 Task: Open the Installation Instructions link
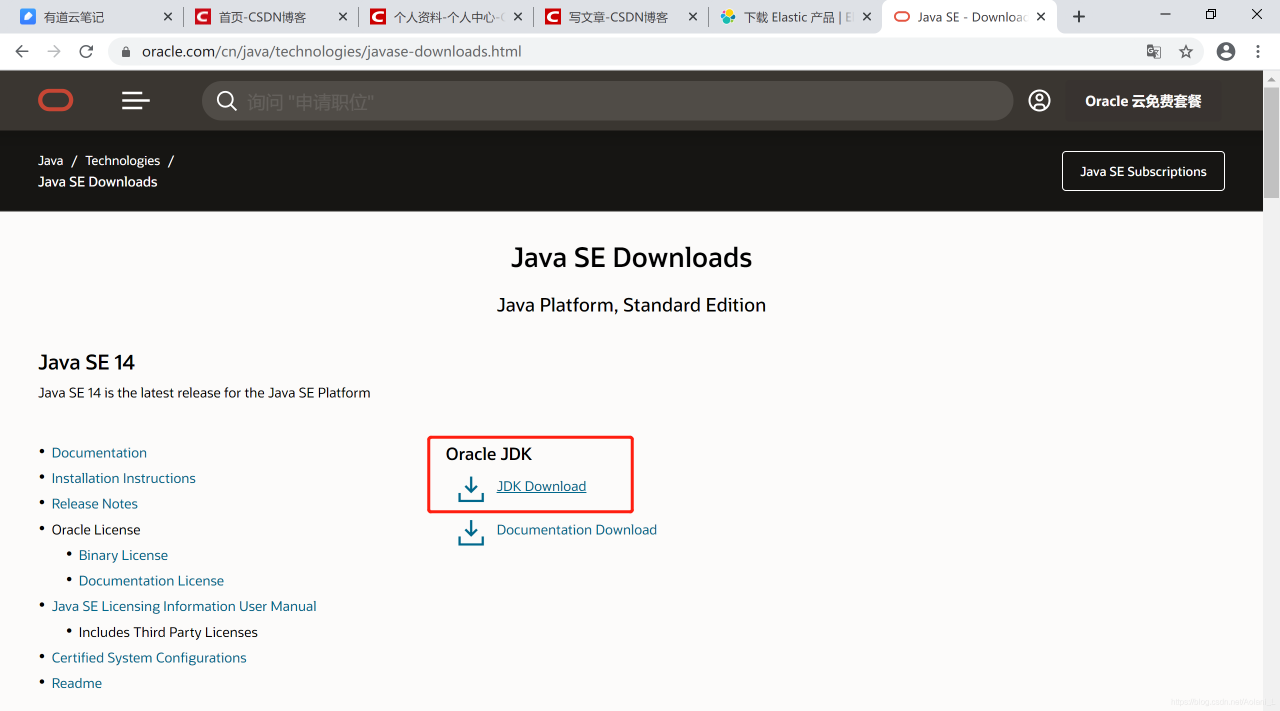(124, 478)
